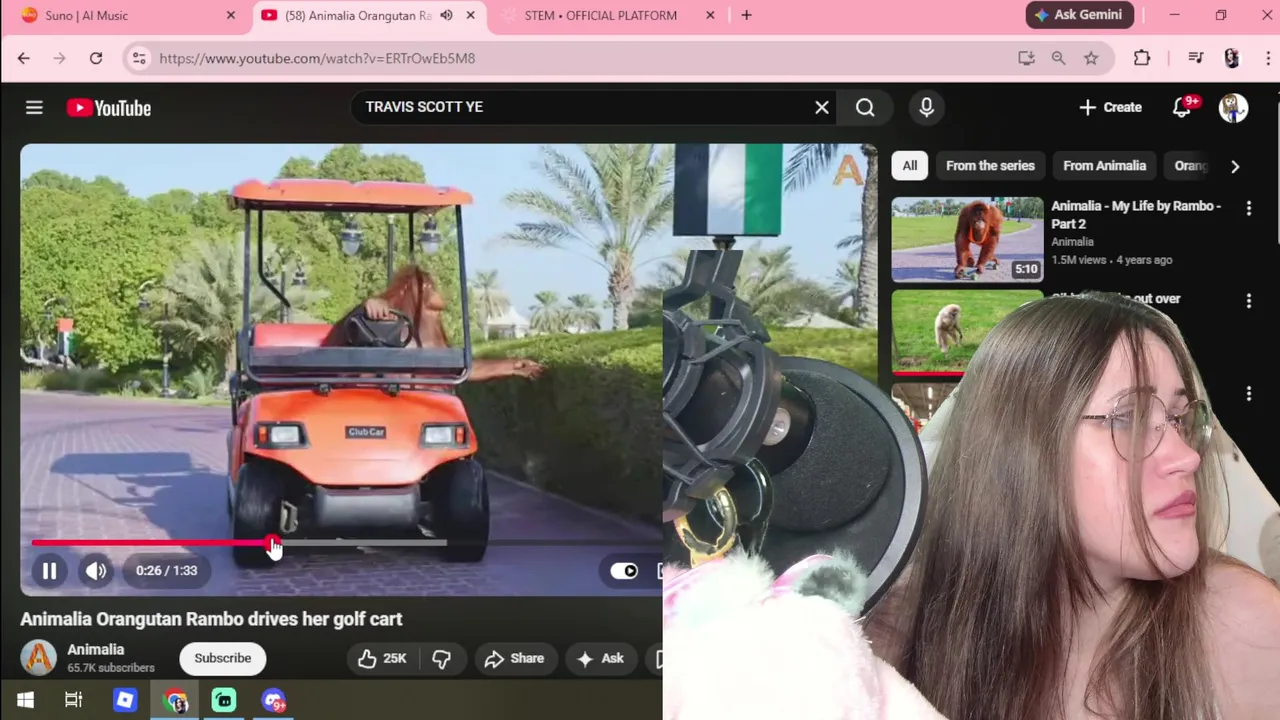This screenshot has height=720, width=1280.
Task: Pause the video with the pause button
Action: (x=49, y=570)
